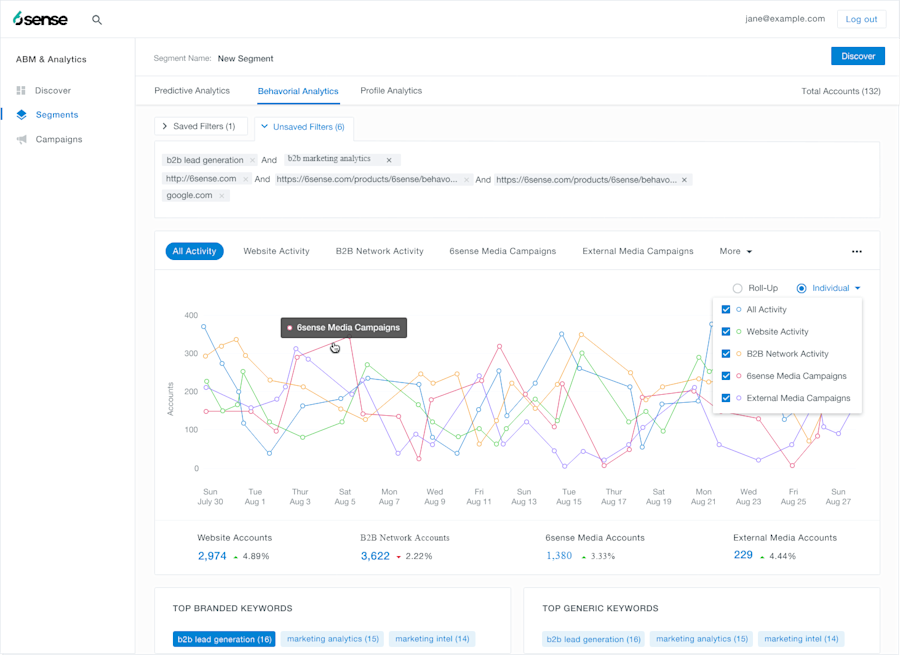Click the External Media Accounts value 229
The width and height of the screenshot is (900, 655).
[743, 555]
